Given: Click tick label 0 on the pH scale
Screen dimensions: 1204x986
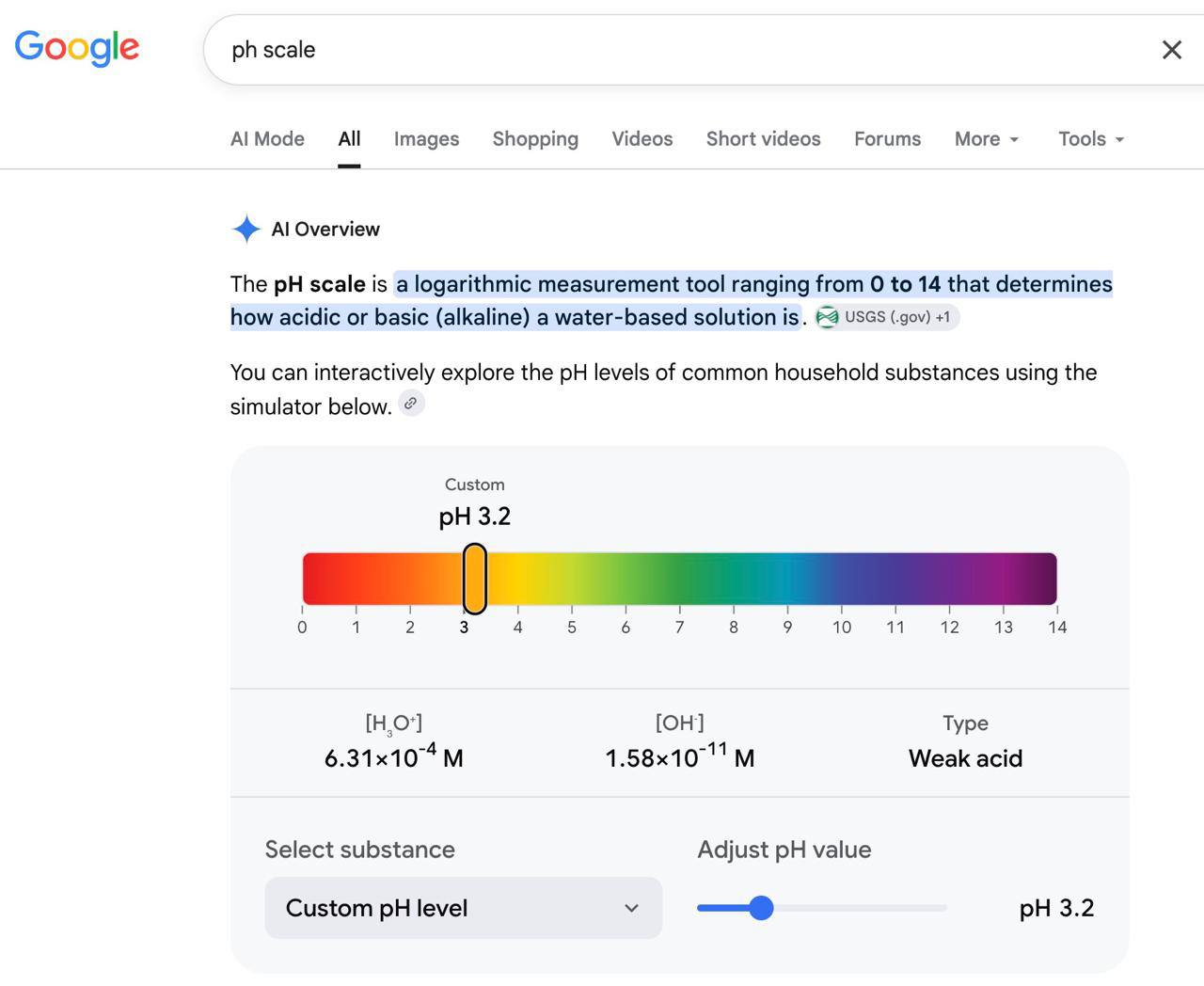Looking at the screenshot, I should click(302, 628).
